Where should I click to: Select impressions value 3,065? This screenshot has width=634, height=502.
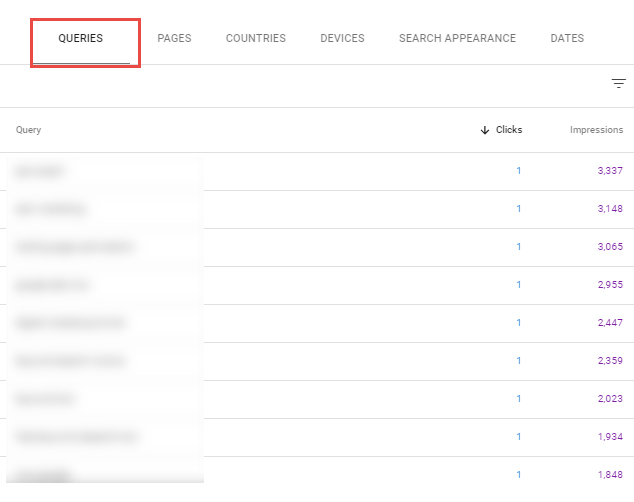click(610, 247)
